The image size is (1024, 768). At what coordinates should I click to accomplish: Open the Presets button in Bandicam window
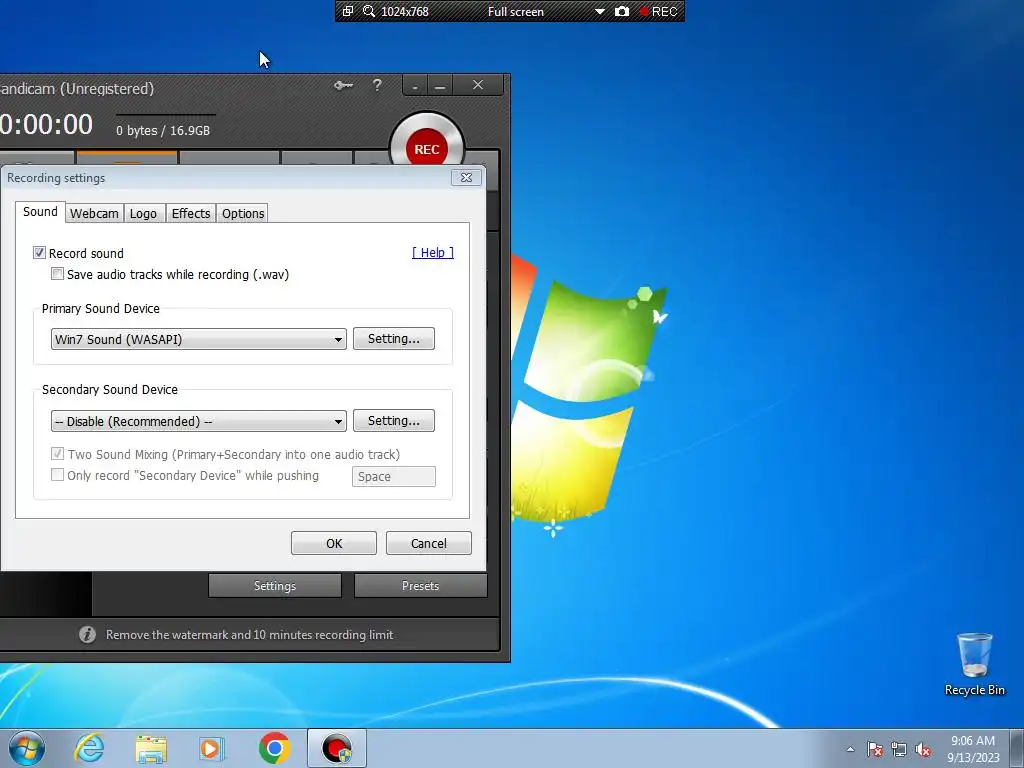tap(421, 586)
